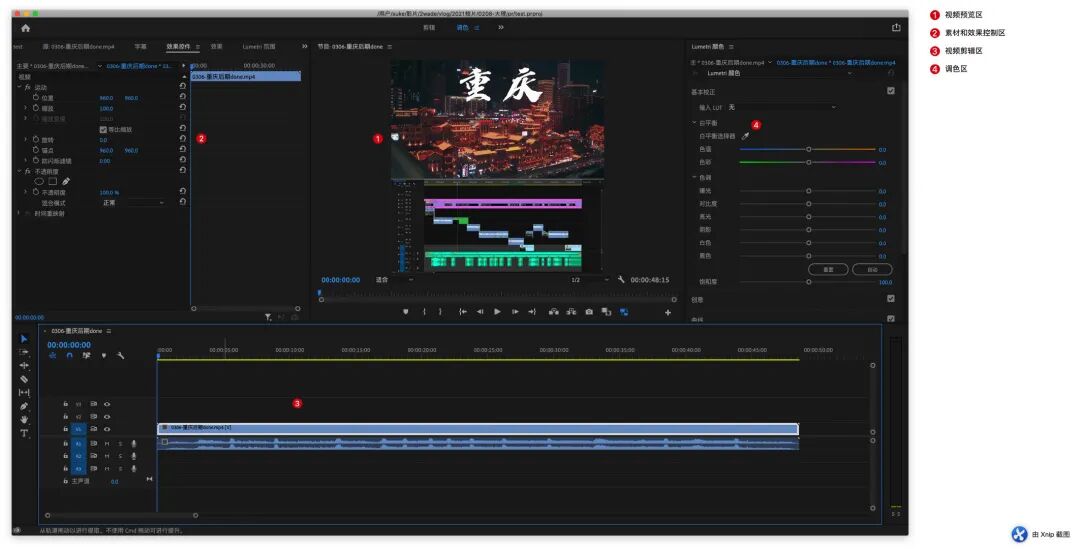
Task: Mute audio track A1
Action: click(107, 444)
